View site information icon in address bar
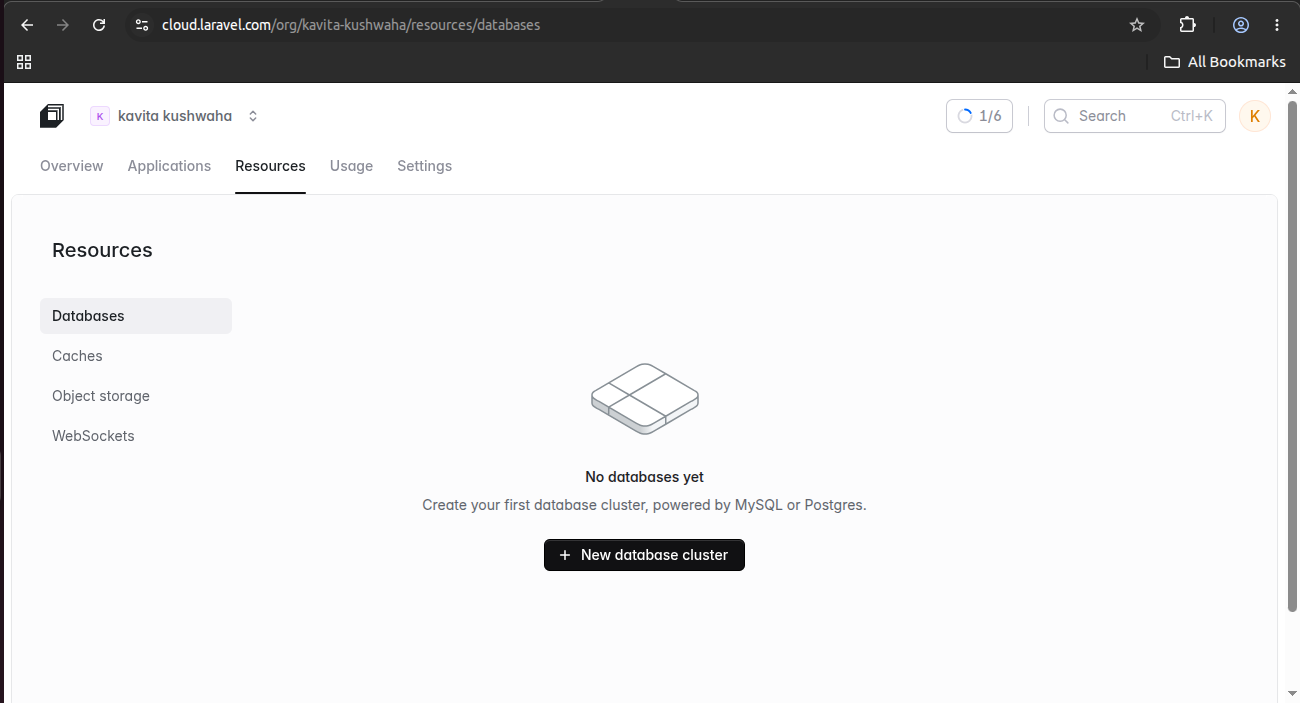Viewport: 1300px width, 703px height. click(141, 25)
